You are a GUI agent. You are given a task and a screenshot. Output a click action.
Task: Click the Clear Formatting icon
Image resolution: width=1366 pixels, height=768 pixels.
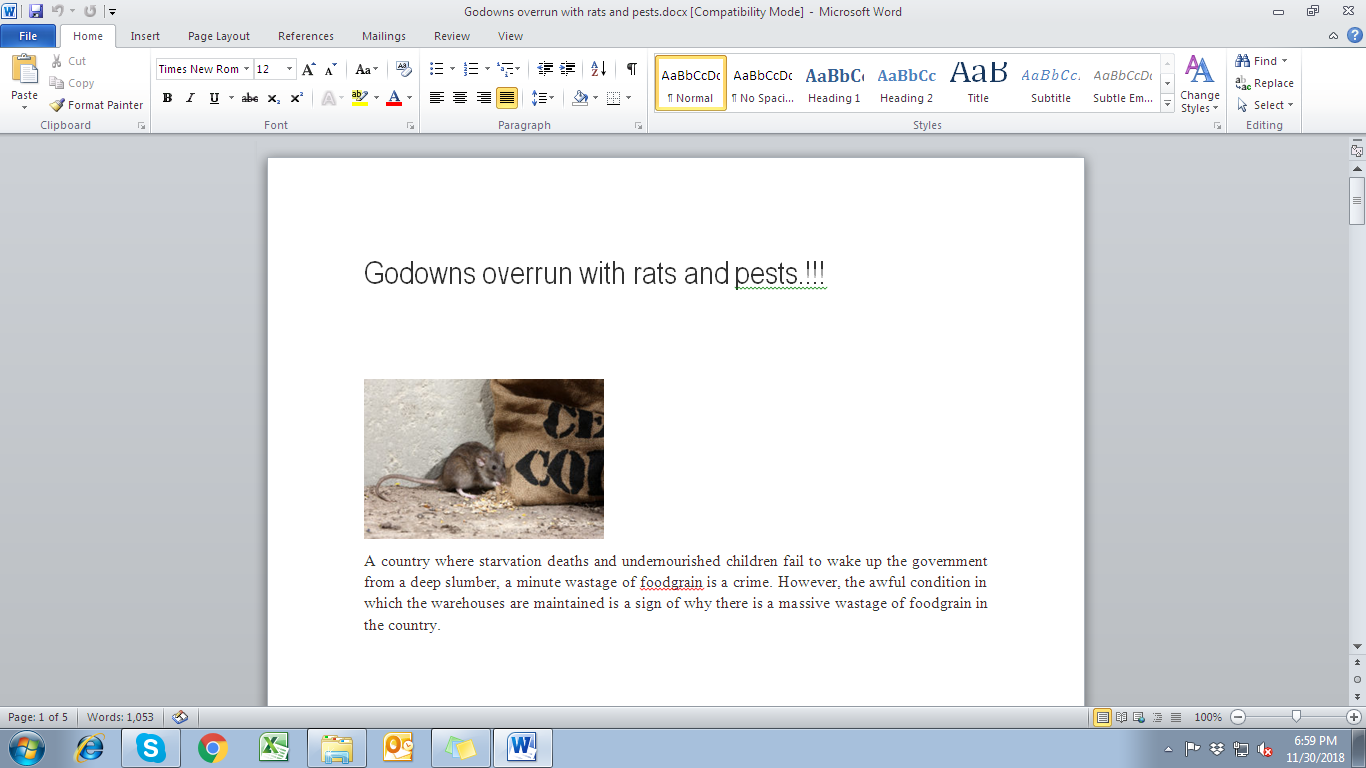402,68
